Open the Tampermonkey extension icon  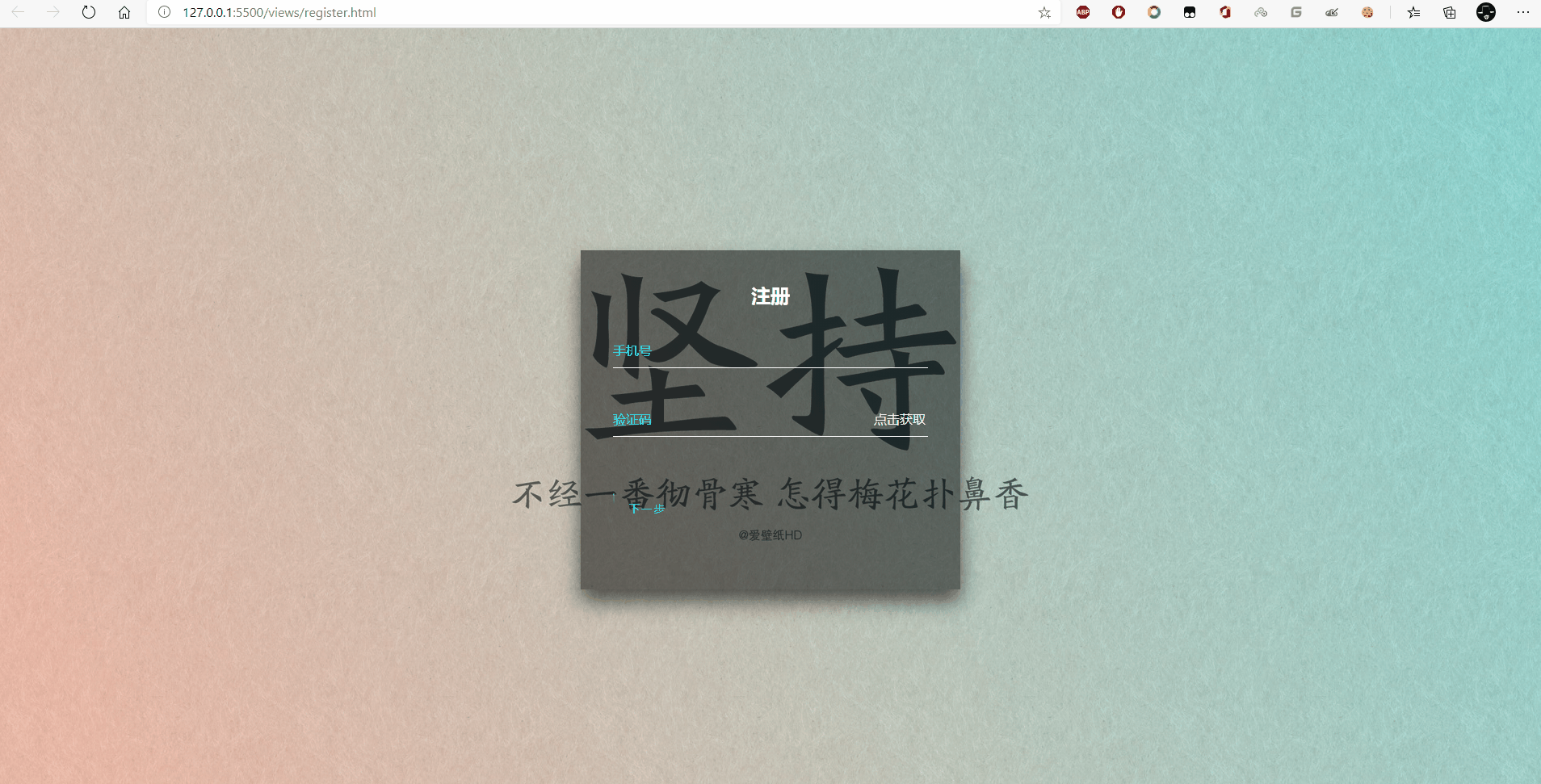coord(1190,12)
